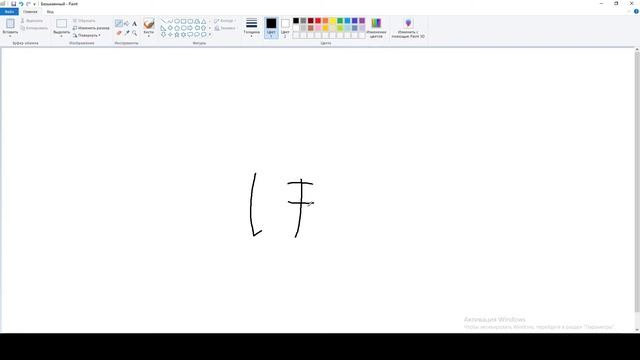The image size is (640, 360).
Task: Click the Save icon in title bar
Action: pos(13,4)
